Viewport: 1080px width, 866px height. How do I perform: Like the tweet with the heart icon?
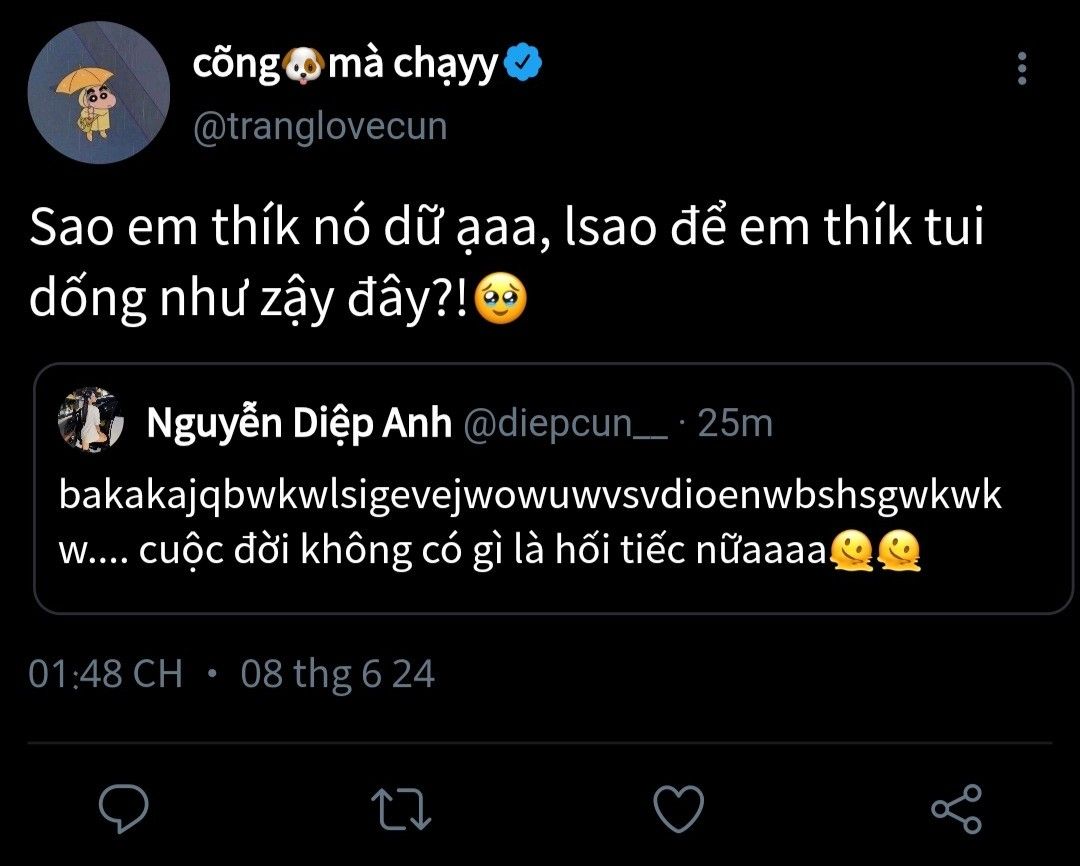click(x=678, y=806)
